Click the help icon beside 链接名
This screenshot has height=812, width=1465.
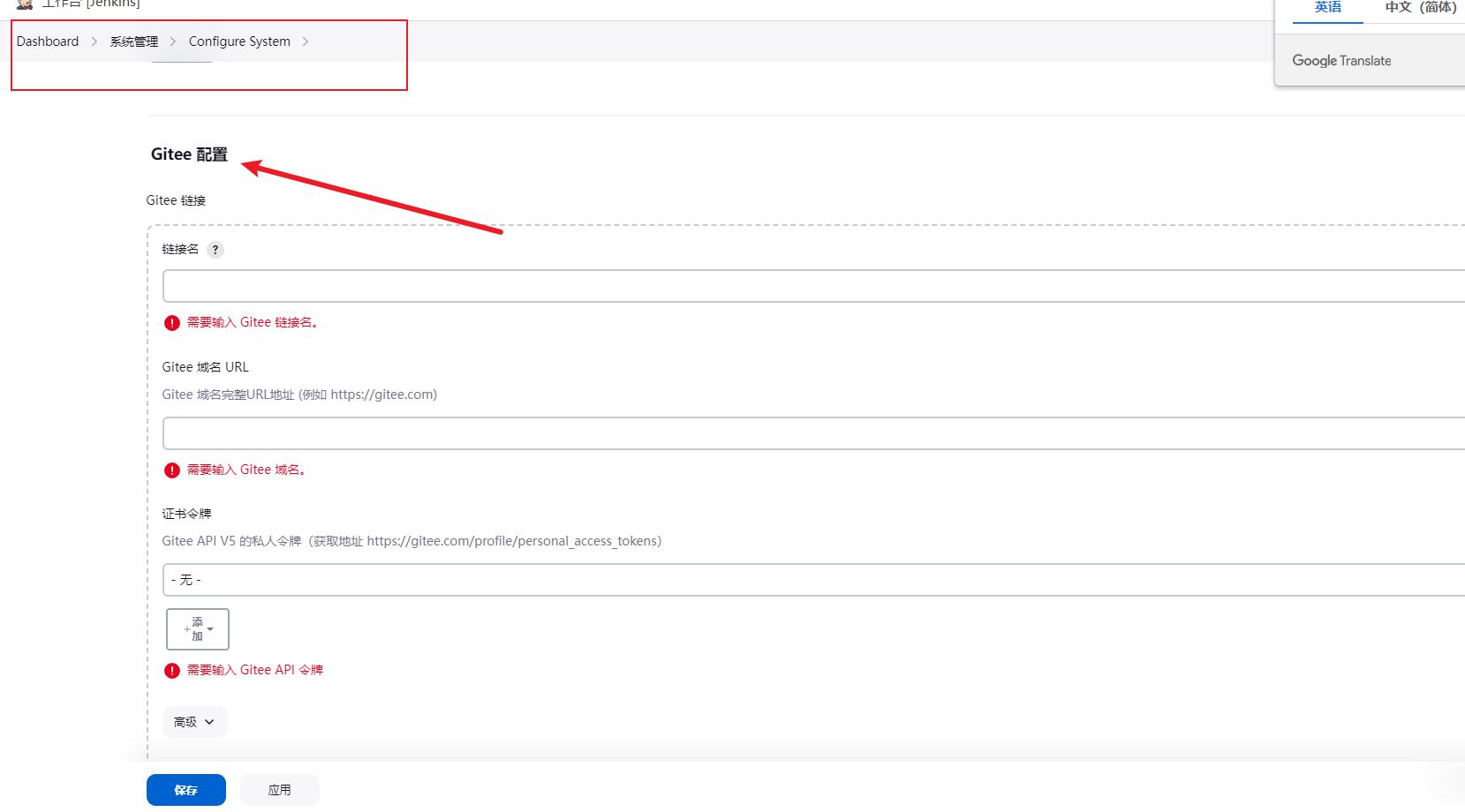(x=215, y=250)
